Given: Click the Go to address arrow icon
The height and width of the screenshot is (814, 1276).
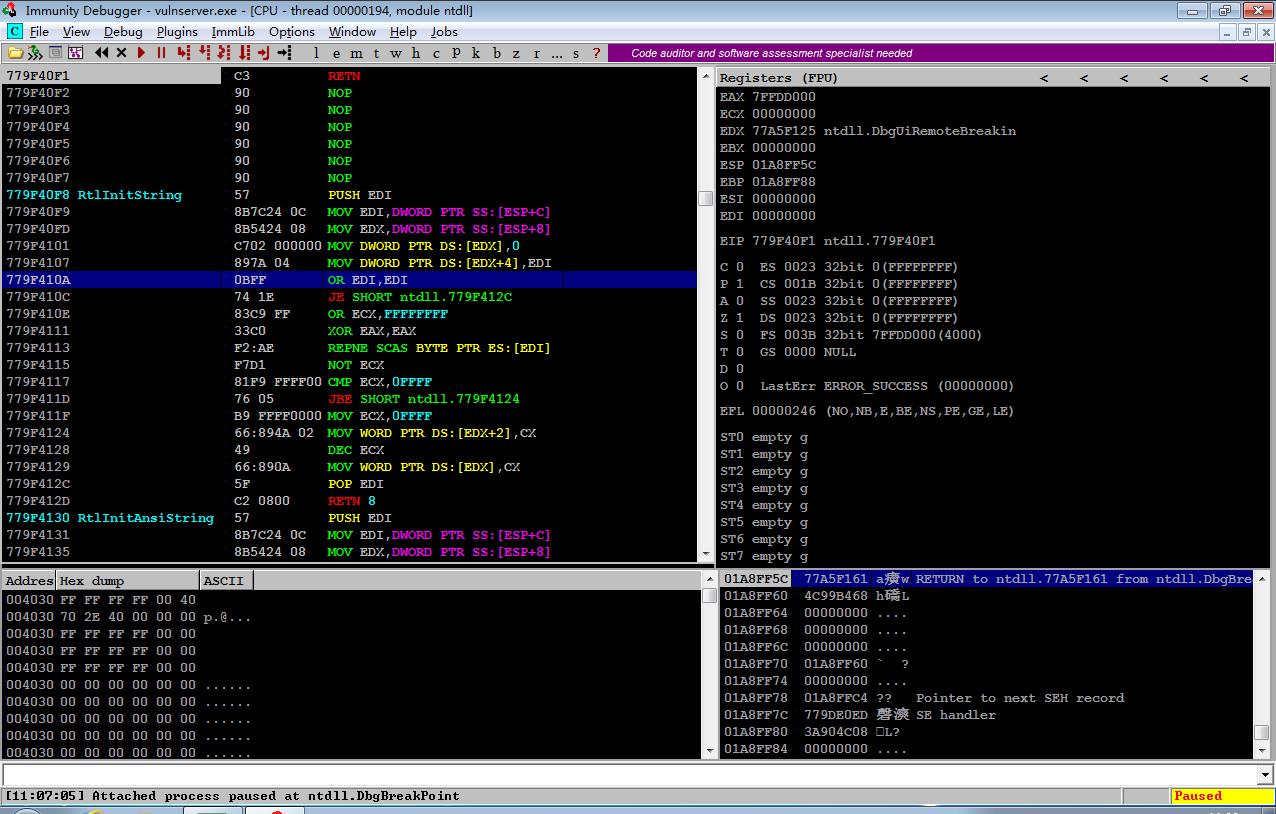Looking at the screenshot, I should pos(284,53).
